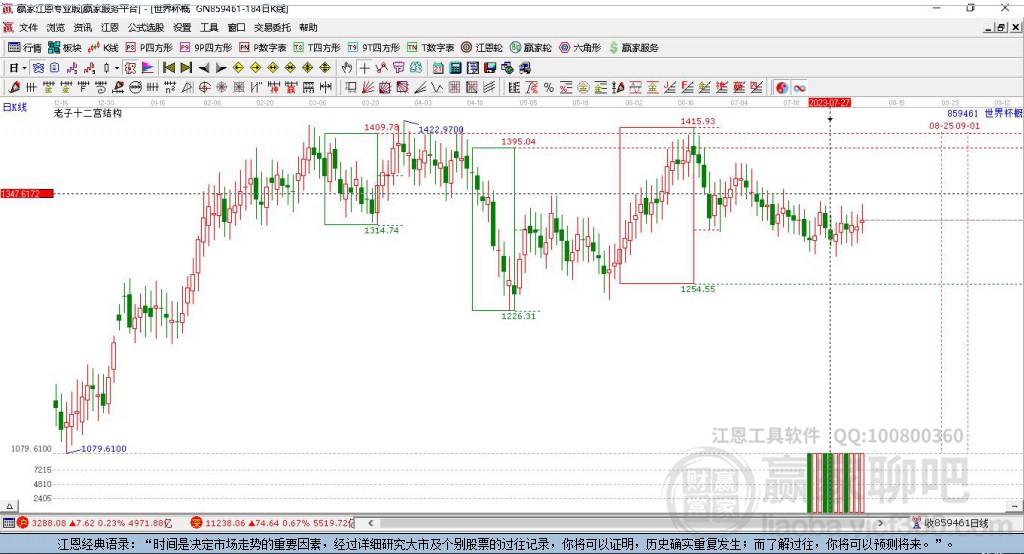
Task: Click the status bar grid icon
Action: (x=8, y=523)
